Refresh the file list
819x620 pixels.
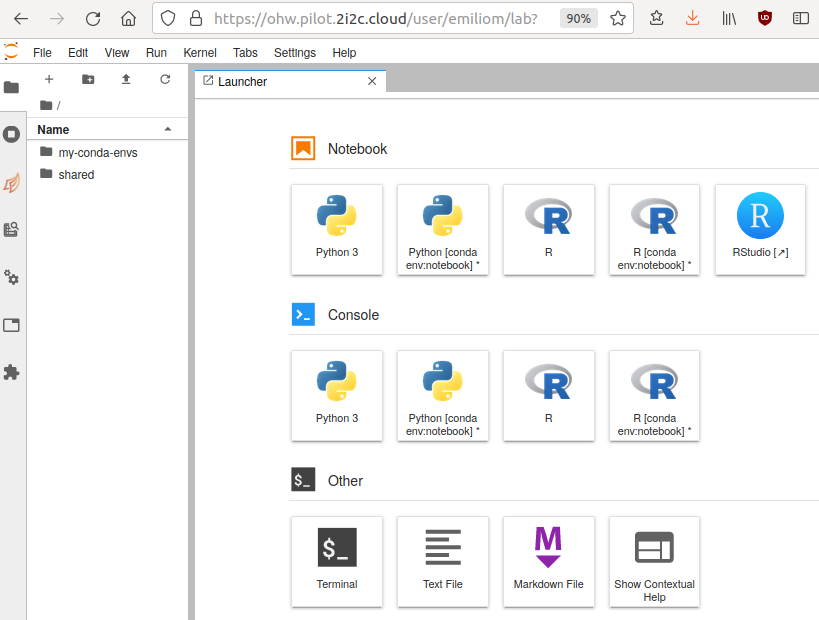(165, 79)
